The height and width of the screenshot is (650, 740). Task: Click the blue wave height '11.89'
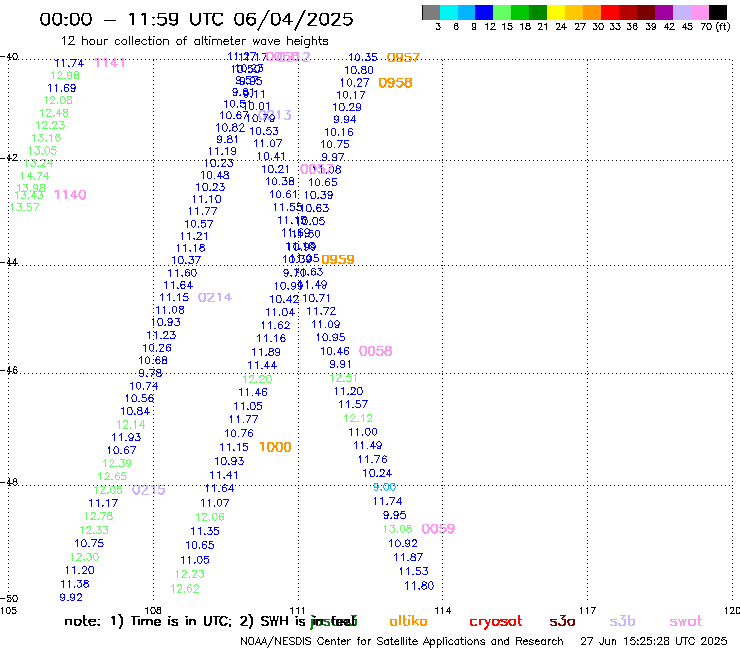pyautogui.click(x=266, y=352)
